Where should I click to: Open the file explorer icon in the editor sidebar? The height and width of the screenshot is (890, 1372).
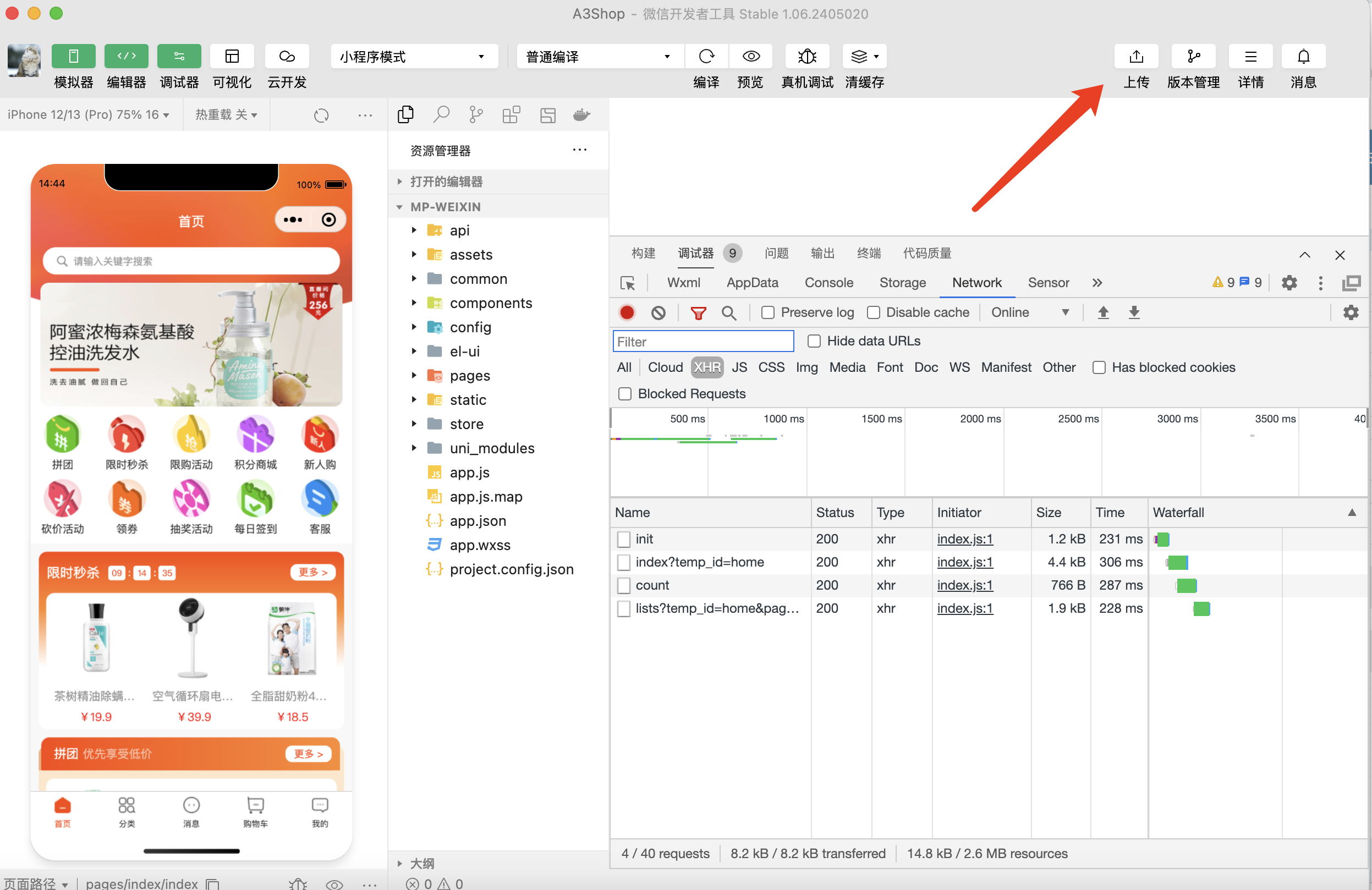[x=406, y=115]
